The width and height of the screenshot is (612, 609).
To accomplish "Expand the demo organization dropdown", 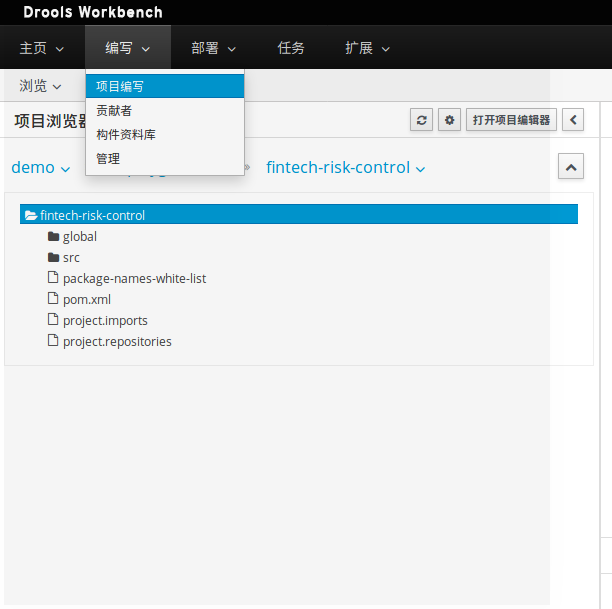I will click(x=41, y=167).
